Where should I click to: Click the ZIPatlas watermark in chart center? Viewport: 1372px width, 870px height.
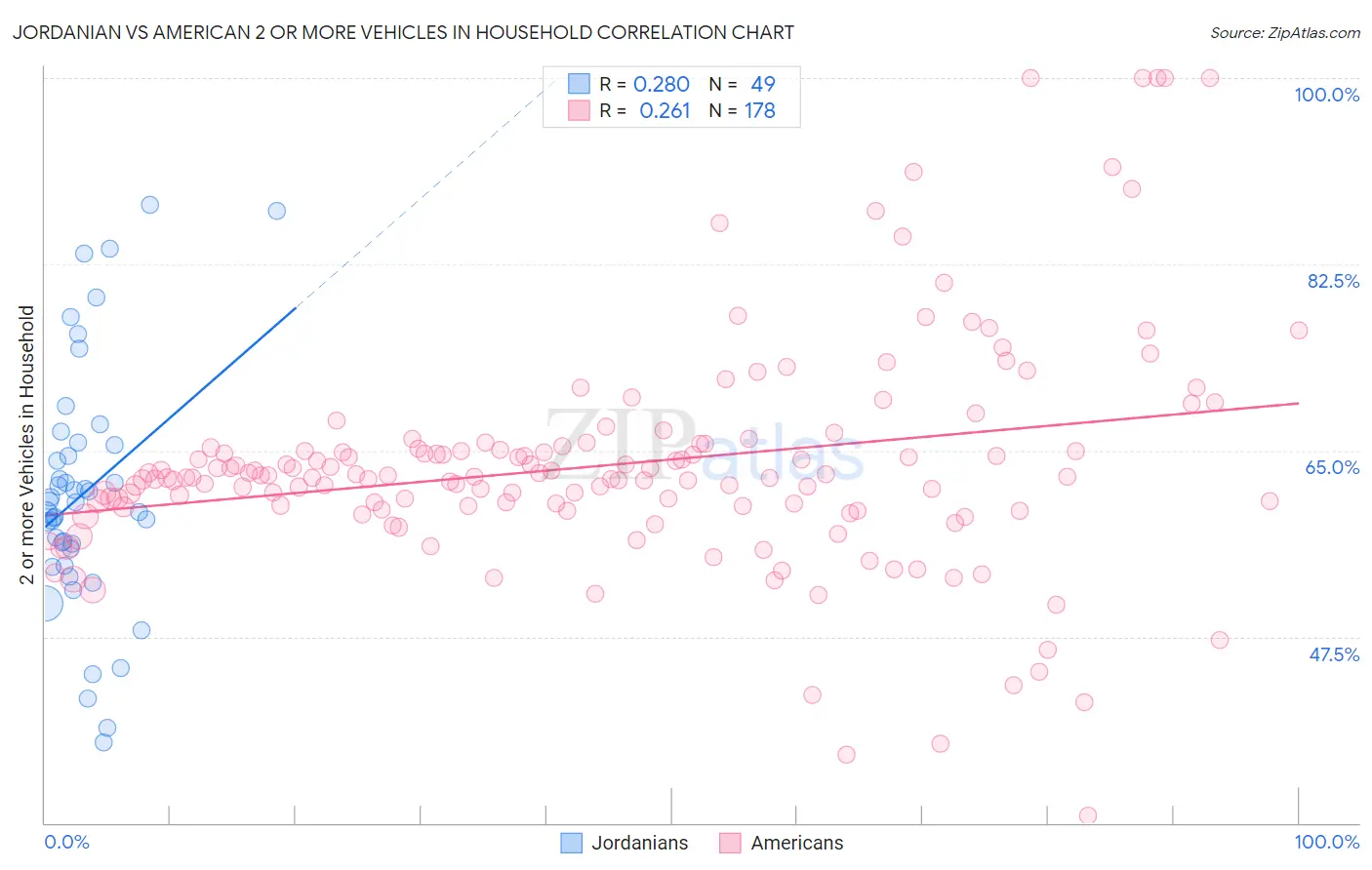click(705, 449)
